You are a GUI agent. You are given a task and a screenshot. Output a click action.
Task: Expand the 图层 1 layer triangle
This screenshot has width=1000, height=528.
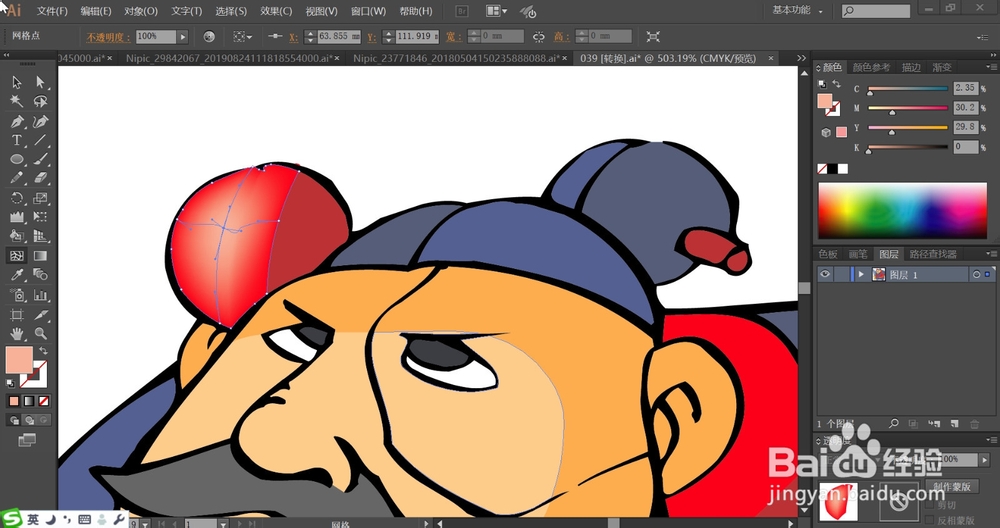[861, 274]
